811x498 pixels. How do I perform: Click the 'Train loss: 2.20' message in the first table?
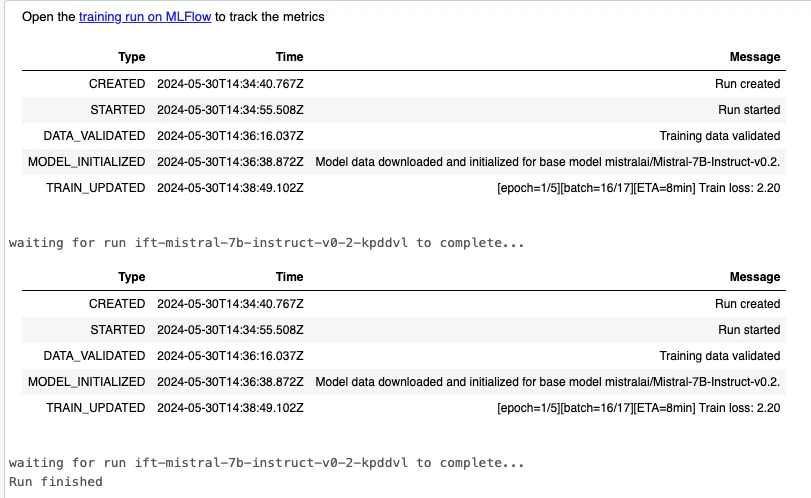[x=639, y=188]
